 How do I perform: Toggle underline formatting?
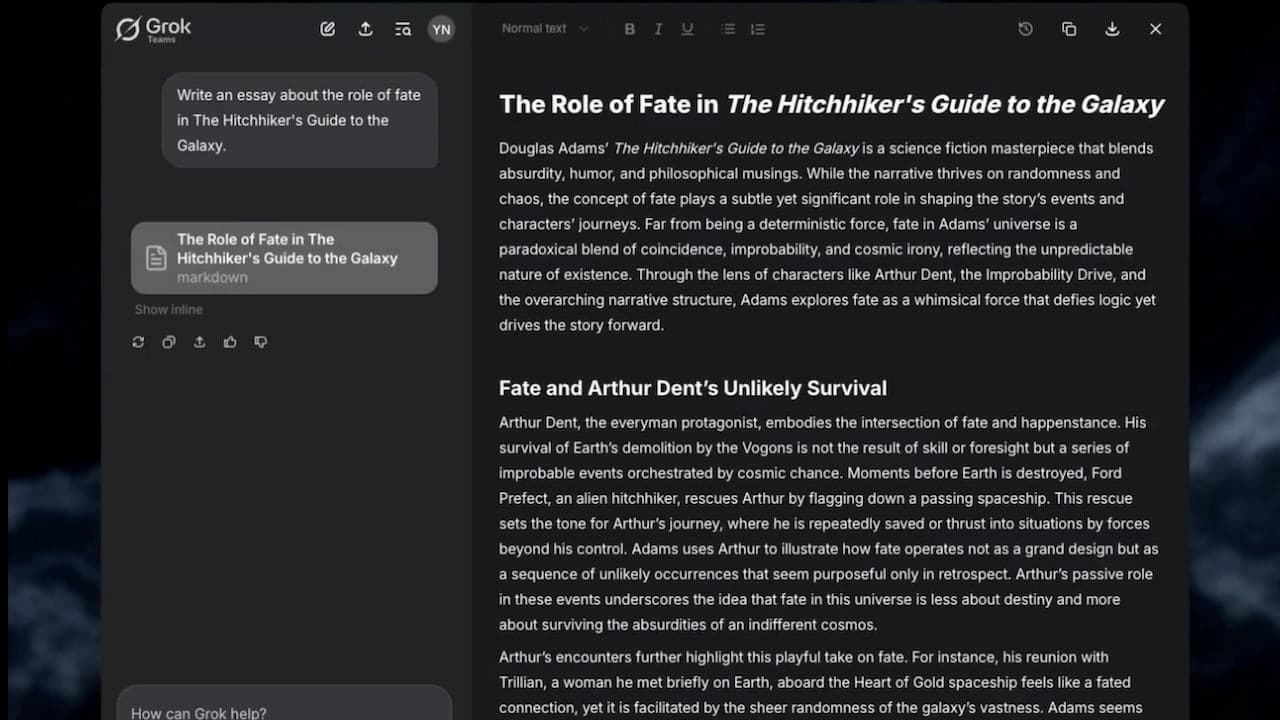pos(687,29)
